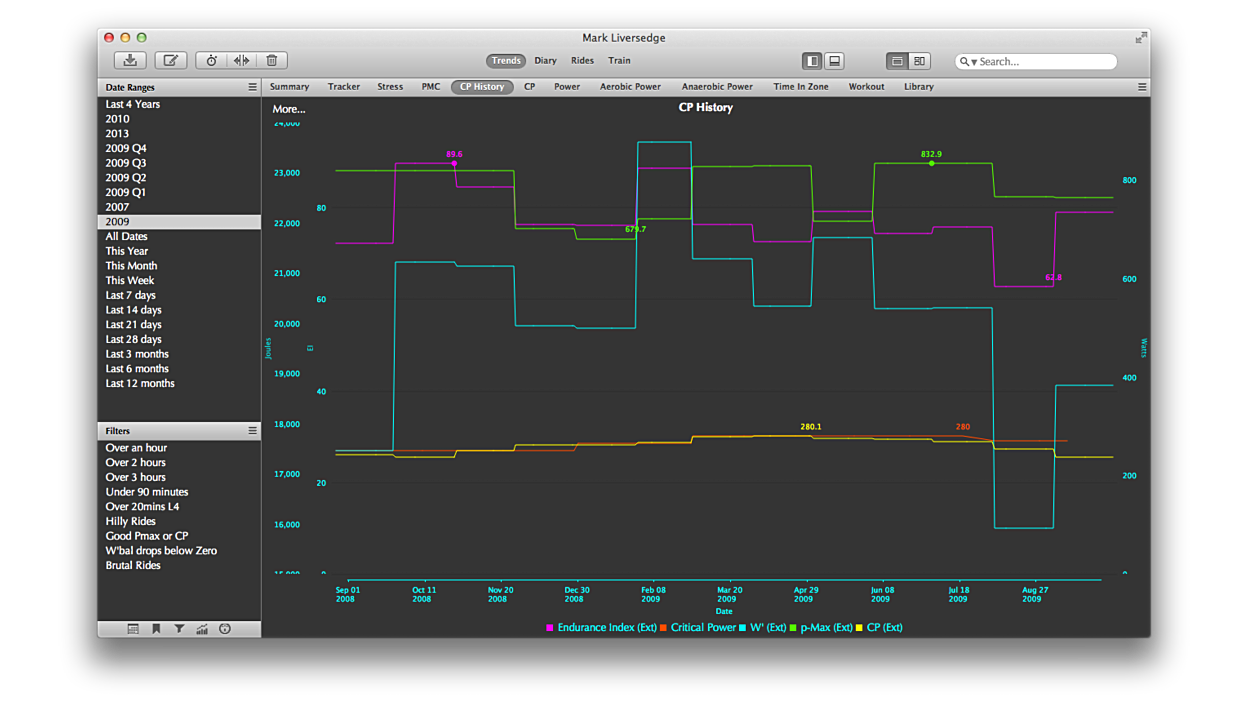Click the bar chart icon in bottom bar
1248x702 pixels.
tap(202, 629)
